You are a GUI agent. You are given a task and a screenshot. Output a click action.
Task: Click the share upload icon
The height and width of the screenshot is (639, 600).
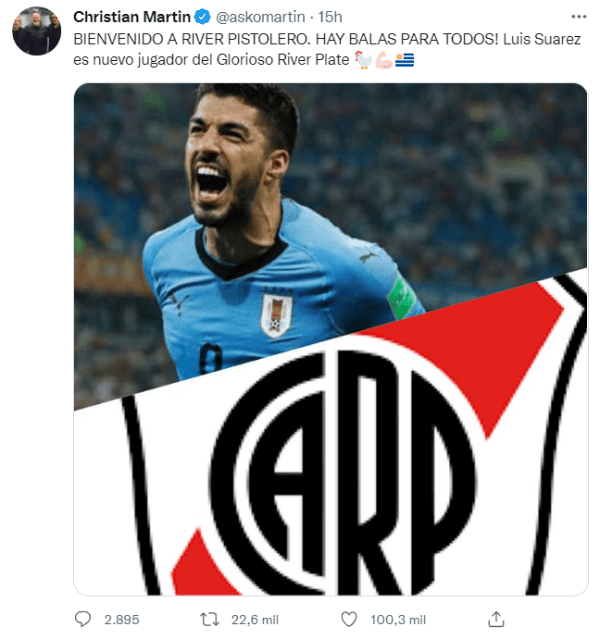pos(496,619)
